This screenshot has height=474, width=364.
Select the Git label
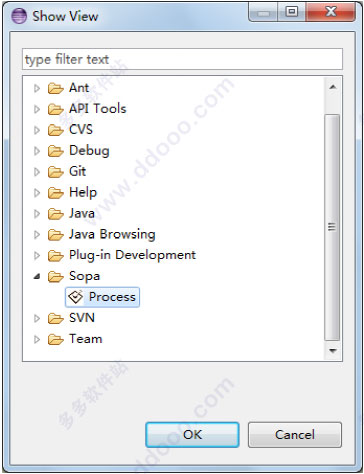77,172
